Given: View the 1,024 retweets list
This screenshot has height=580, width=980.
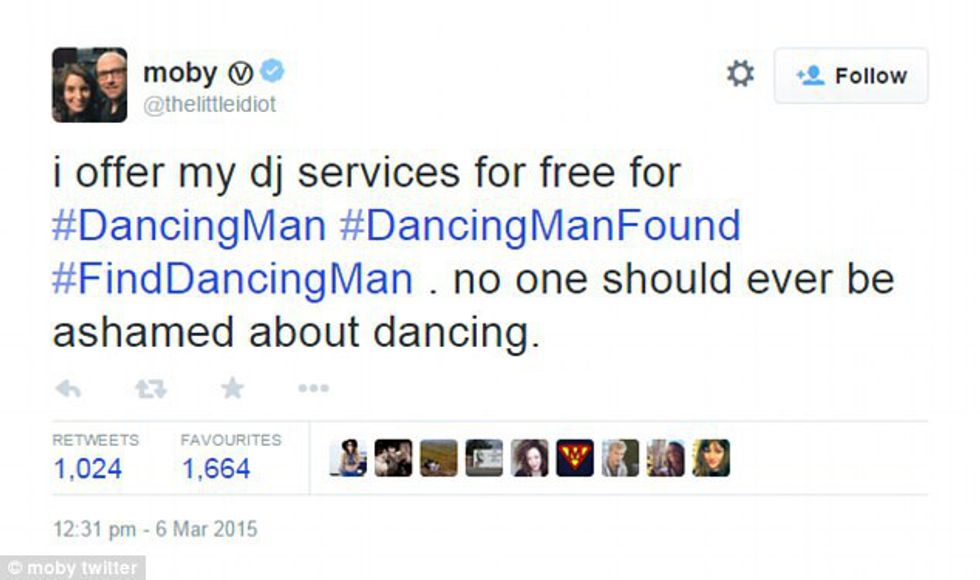Looking at the screenshot, I should [x=87, y=469].
